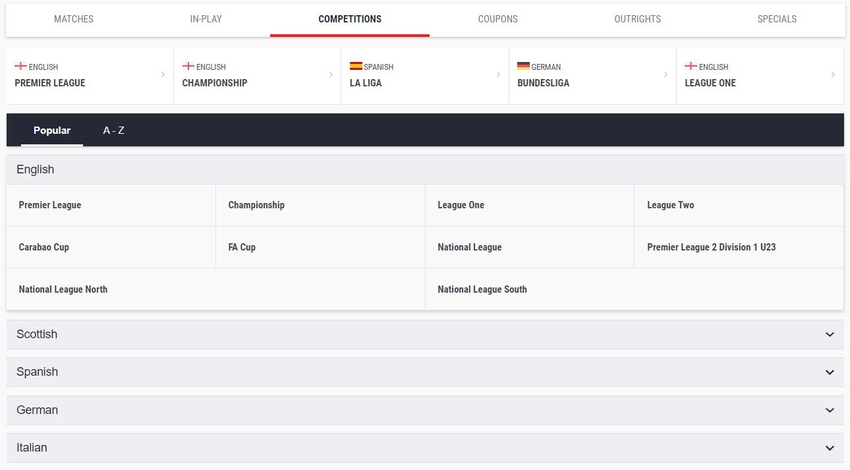The image size is (850, 470).
Task: Open National League North competition
Action: point(216,289)
